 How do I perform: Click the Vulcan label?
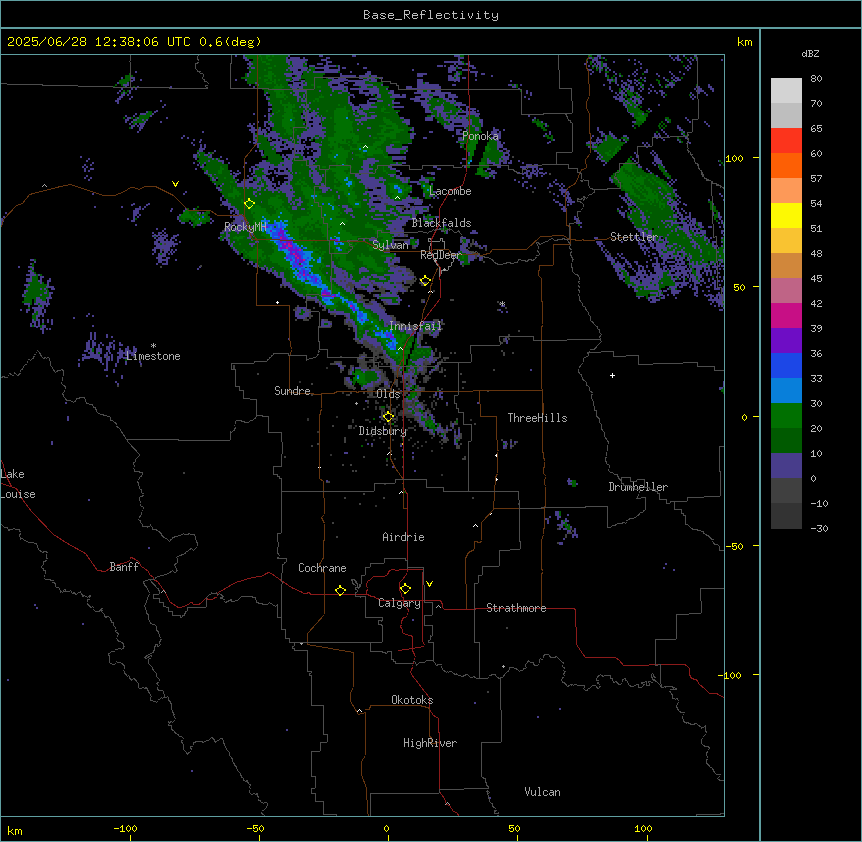[543, 792]
